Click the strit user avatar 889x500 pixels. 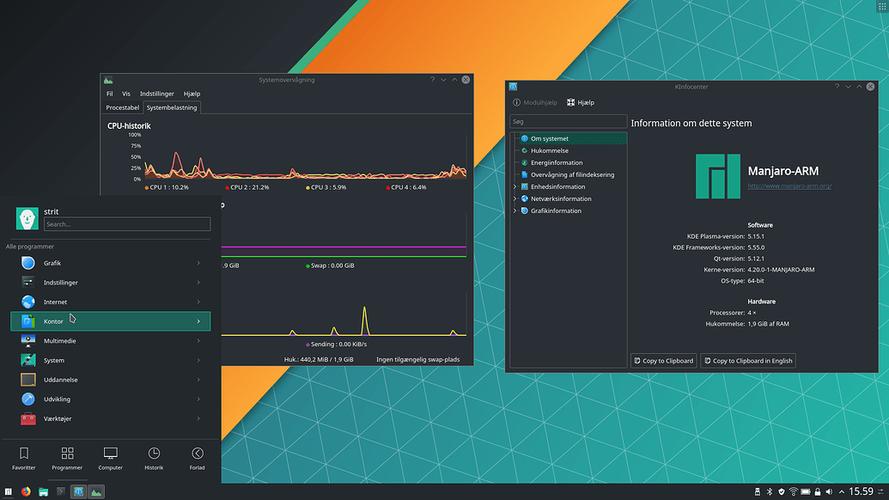coord(27,218)
